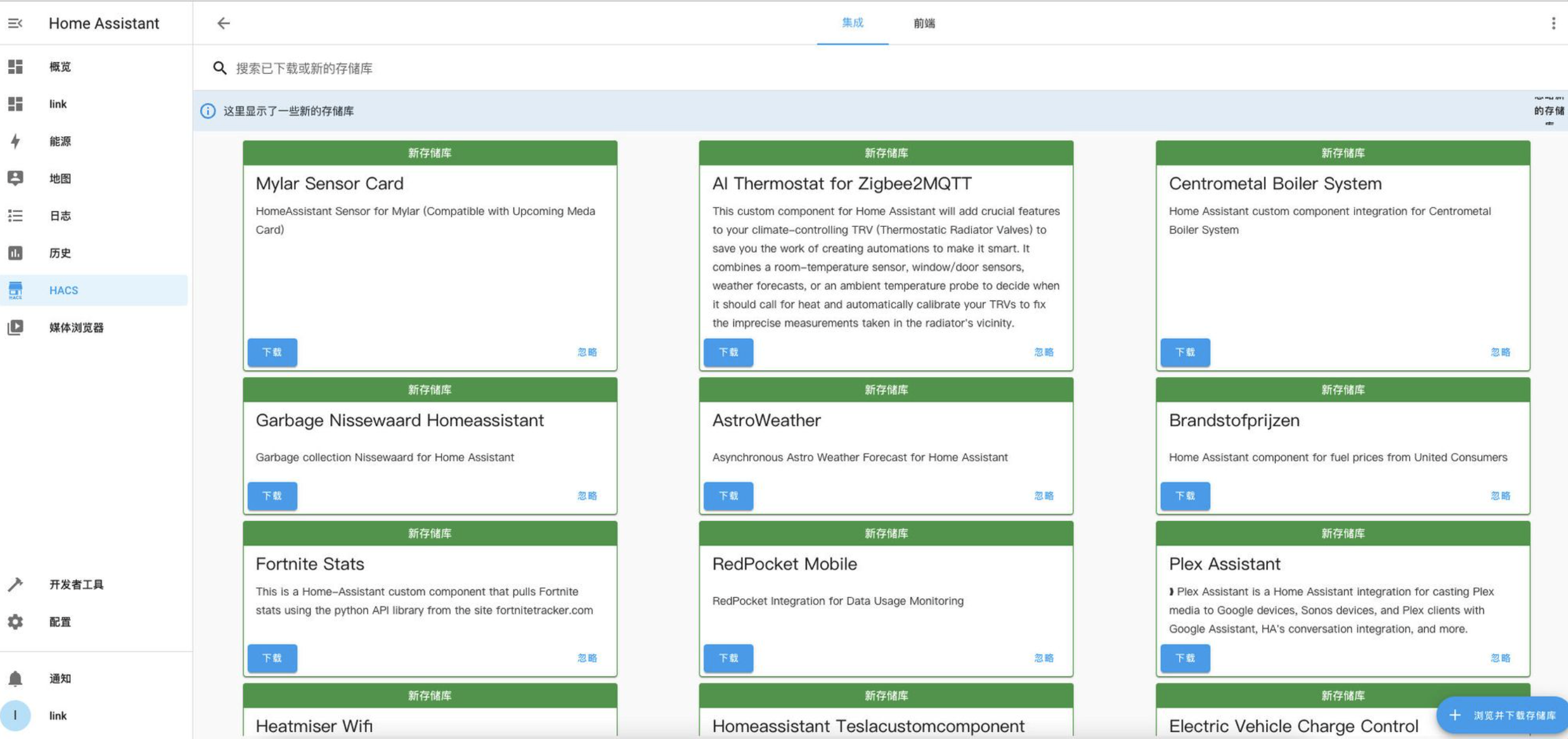Download Mylar Sensor Card
The image size is (1568, 739).
272,352
